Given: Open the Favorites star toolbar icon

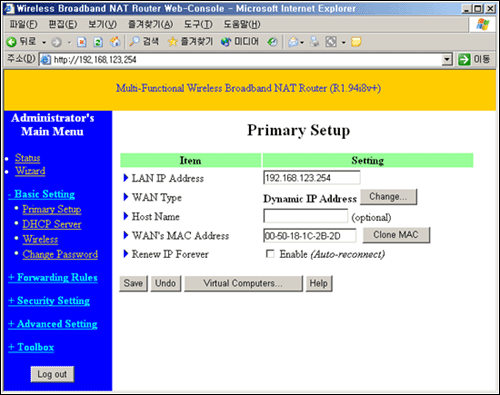Looking at the screenshot, I should (x=172, y=42).
